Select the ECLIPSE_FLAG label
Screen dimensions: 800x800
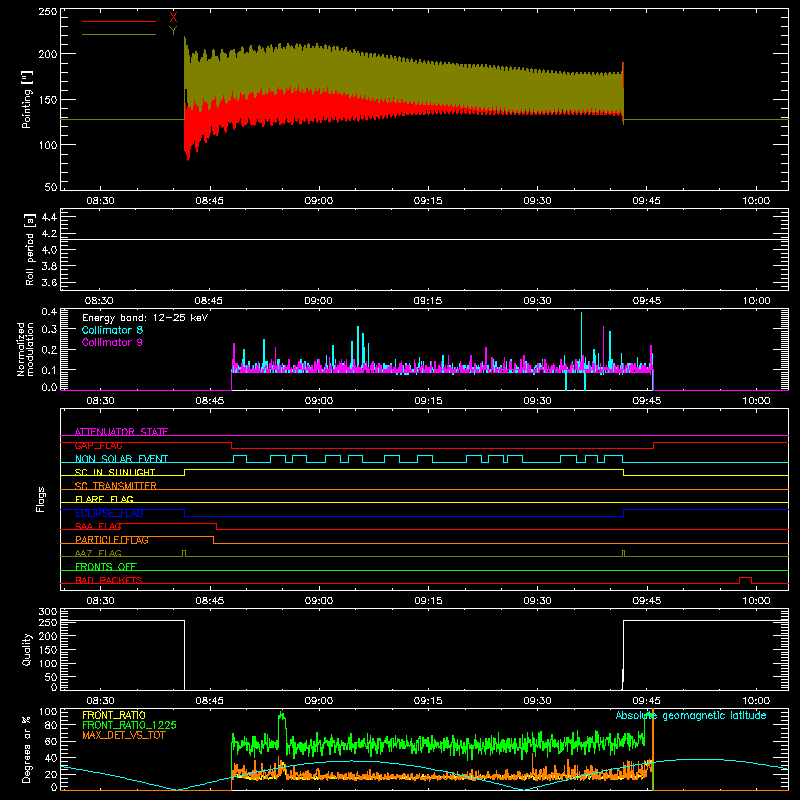pos(109,513)
